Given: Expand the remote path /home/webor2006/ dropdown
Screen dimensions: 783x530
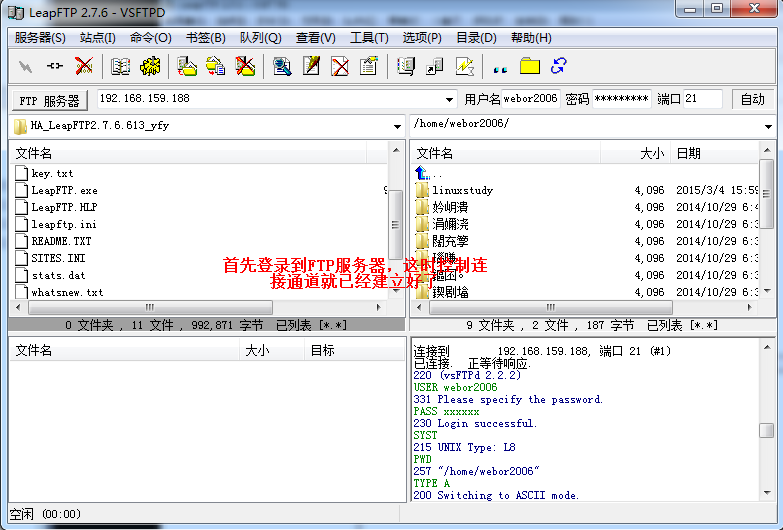Looking at the screenshot, I should tap(769, 126).
